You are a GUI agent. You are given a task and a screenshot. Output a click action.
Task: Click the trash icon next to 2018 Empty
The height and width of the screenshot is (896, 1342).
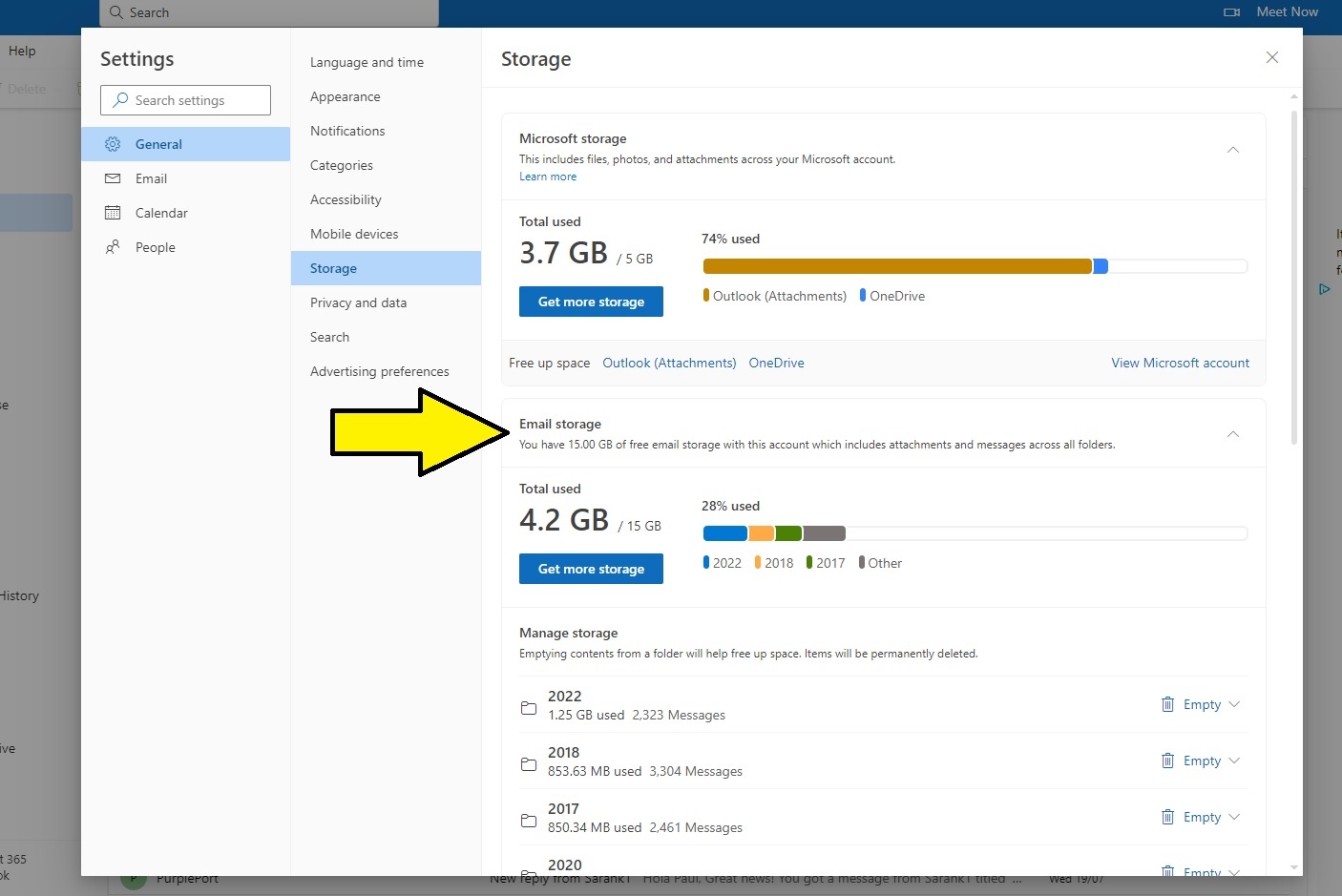coord(1168,761)
